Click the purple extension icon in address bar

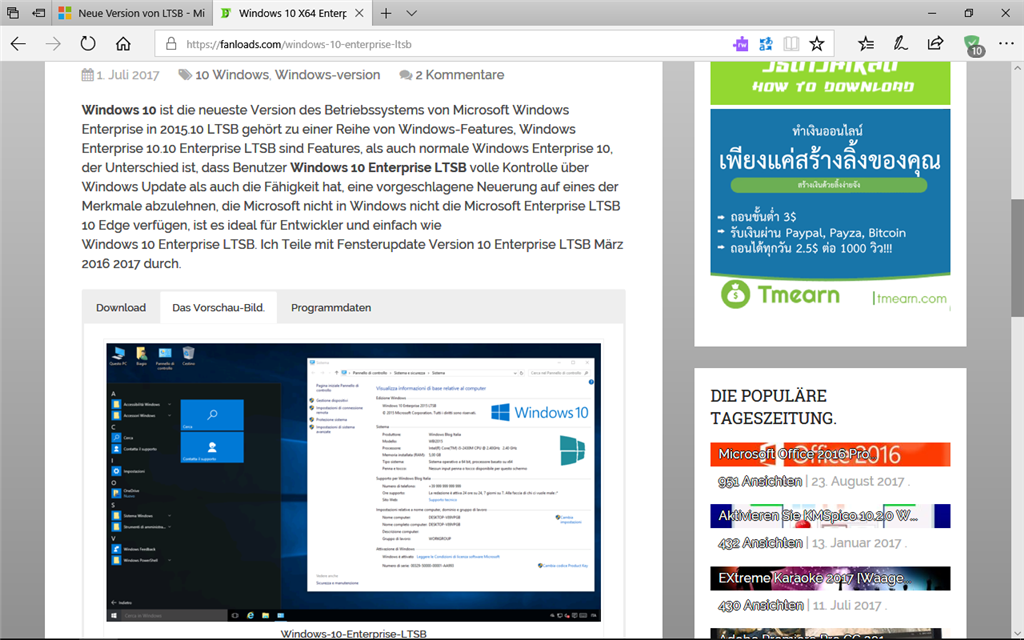click(741, 44)
